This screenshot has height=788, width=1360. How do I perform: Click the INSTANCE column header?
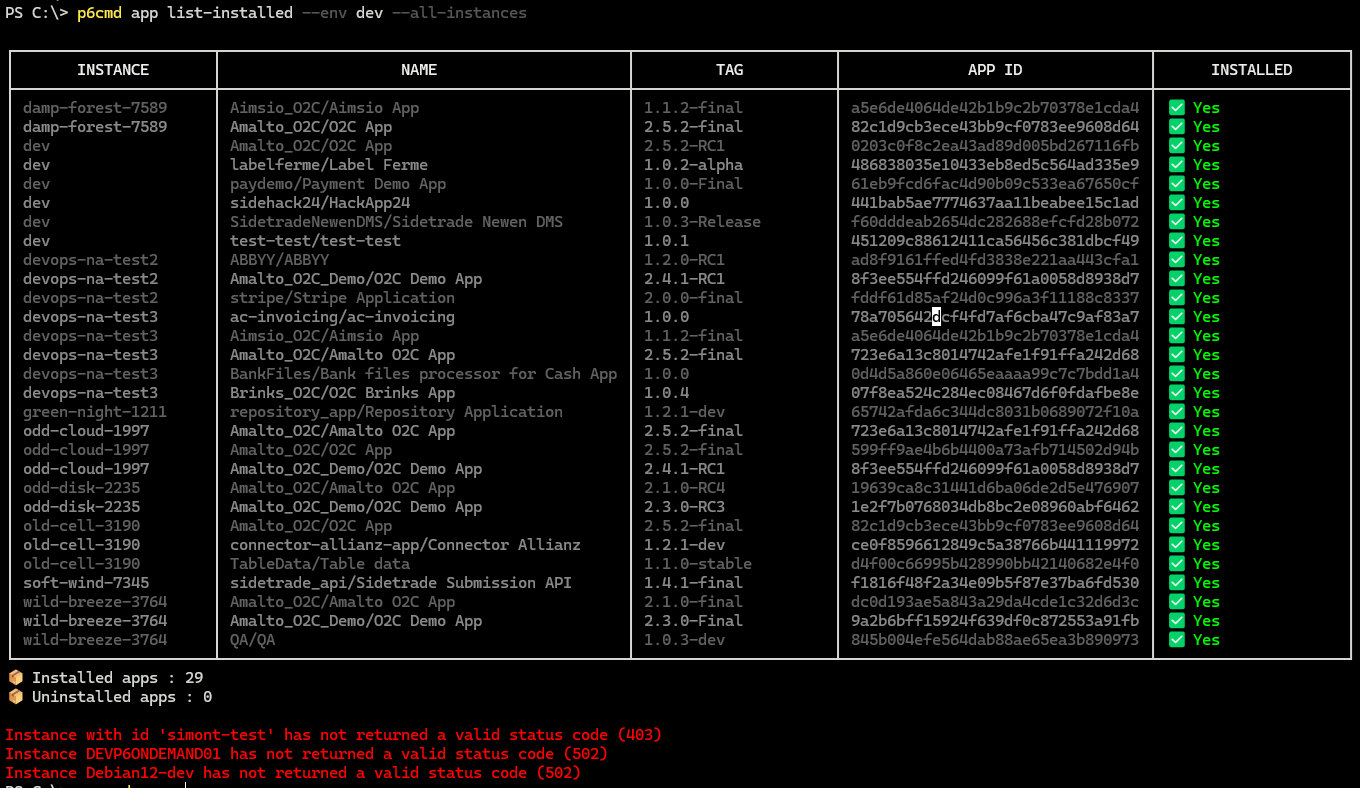[113, 70]
